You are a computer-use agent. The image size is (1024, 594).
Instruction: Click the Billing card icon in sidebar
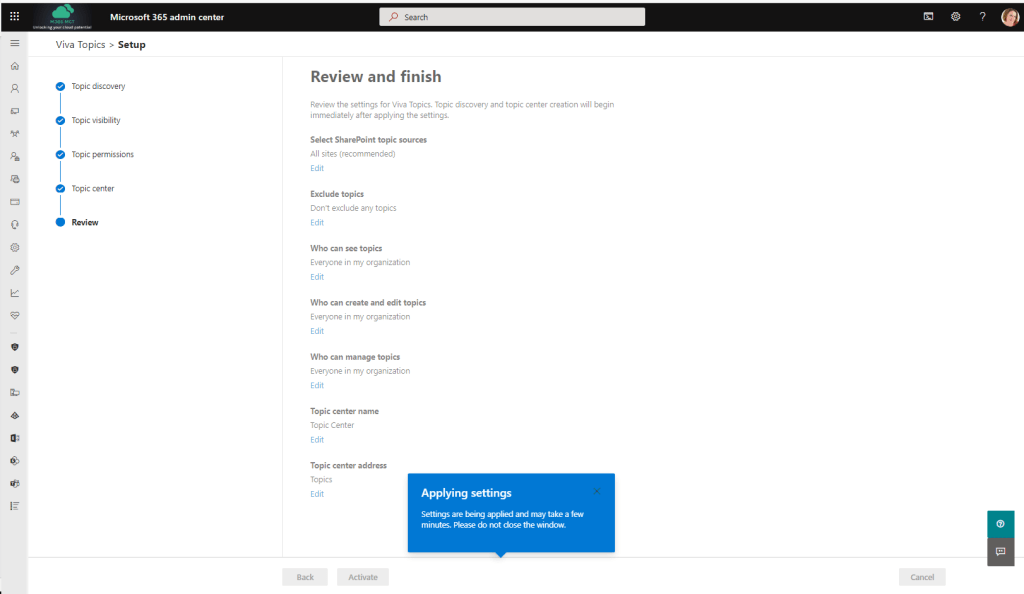click(14, 201)
